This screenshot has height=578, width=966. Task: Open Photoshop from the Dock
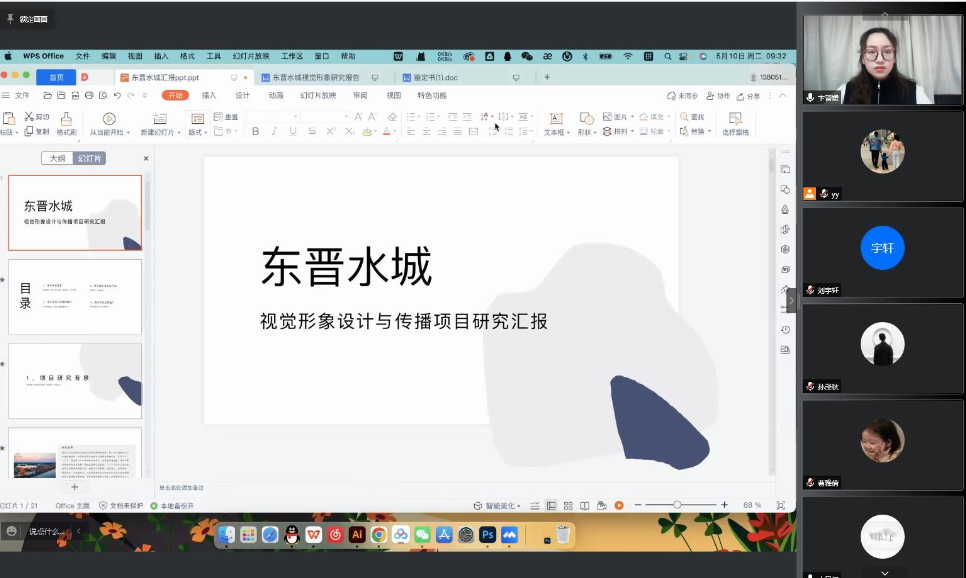point(487,535)
